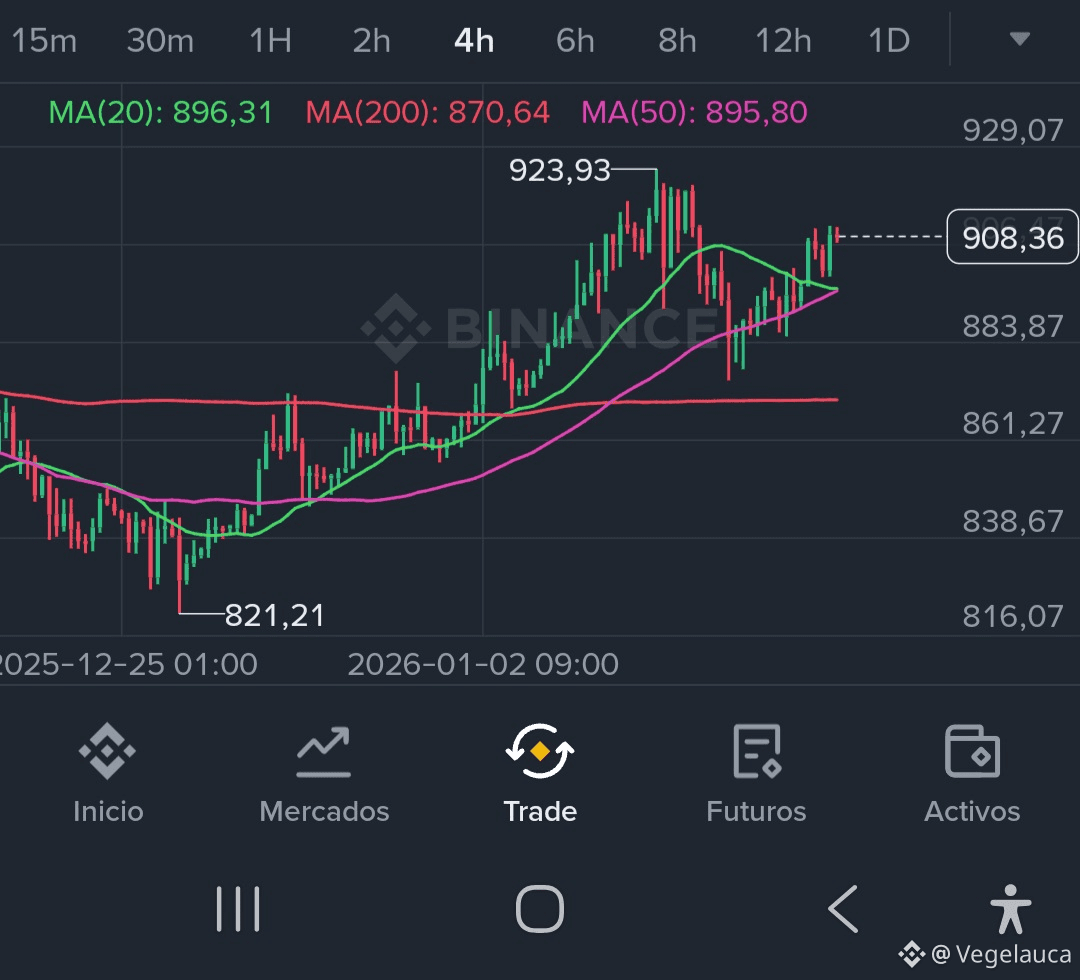Select the 30m timeframe
Viewport: 1080px width, 980px height.
point(160,41)
